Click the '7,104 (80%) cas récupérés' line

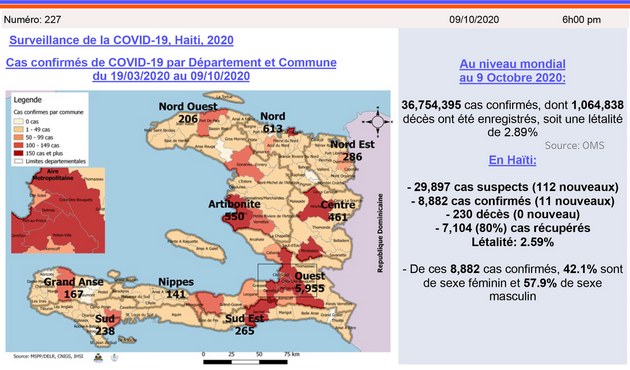513,228
